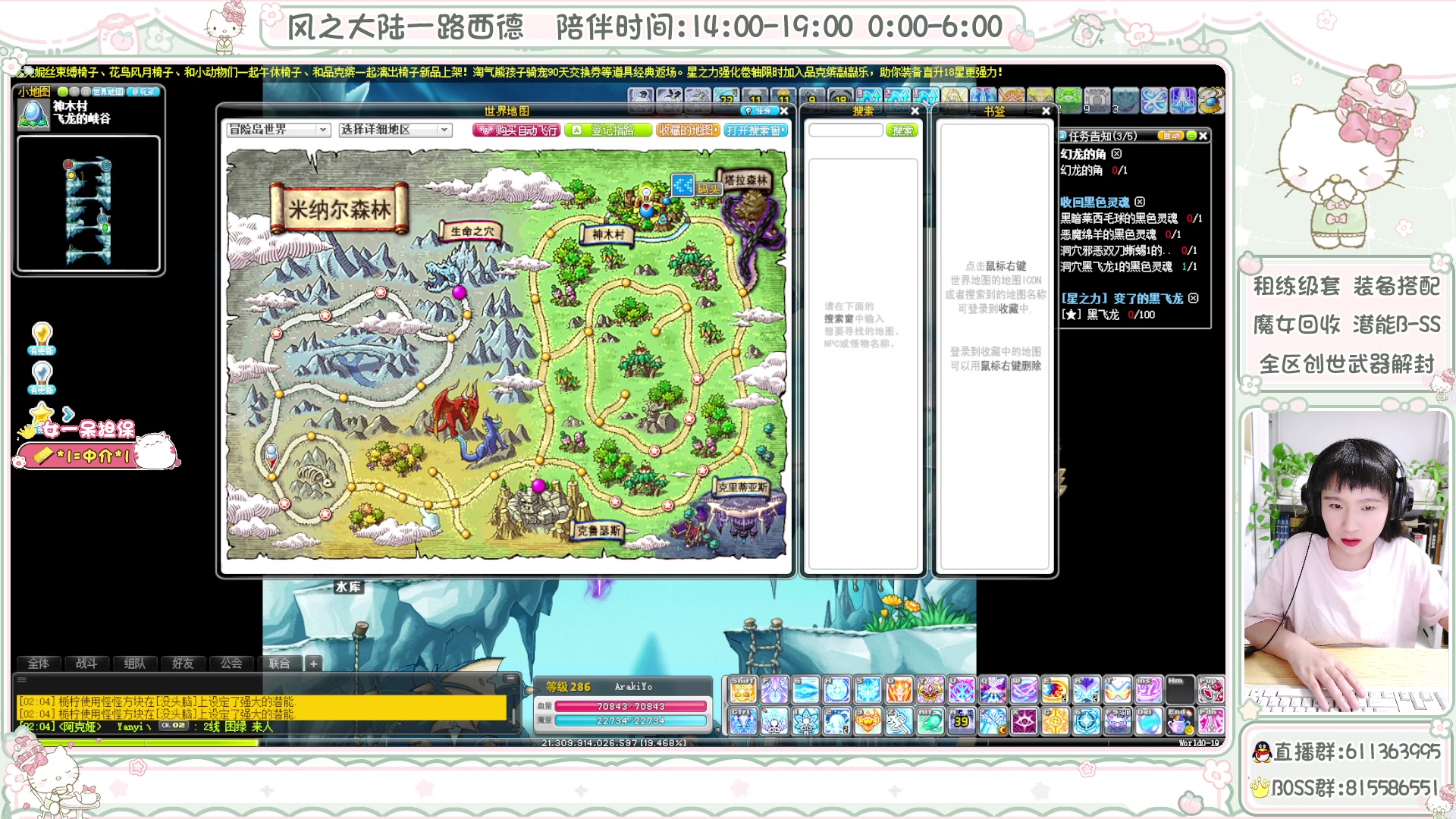The height and width of the screenshot is (819, 1456).
Task: Open the 冒险岛世界 world dropdown
Action: click(278, 130)
